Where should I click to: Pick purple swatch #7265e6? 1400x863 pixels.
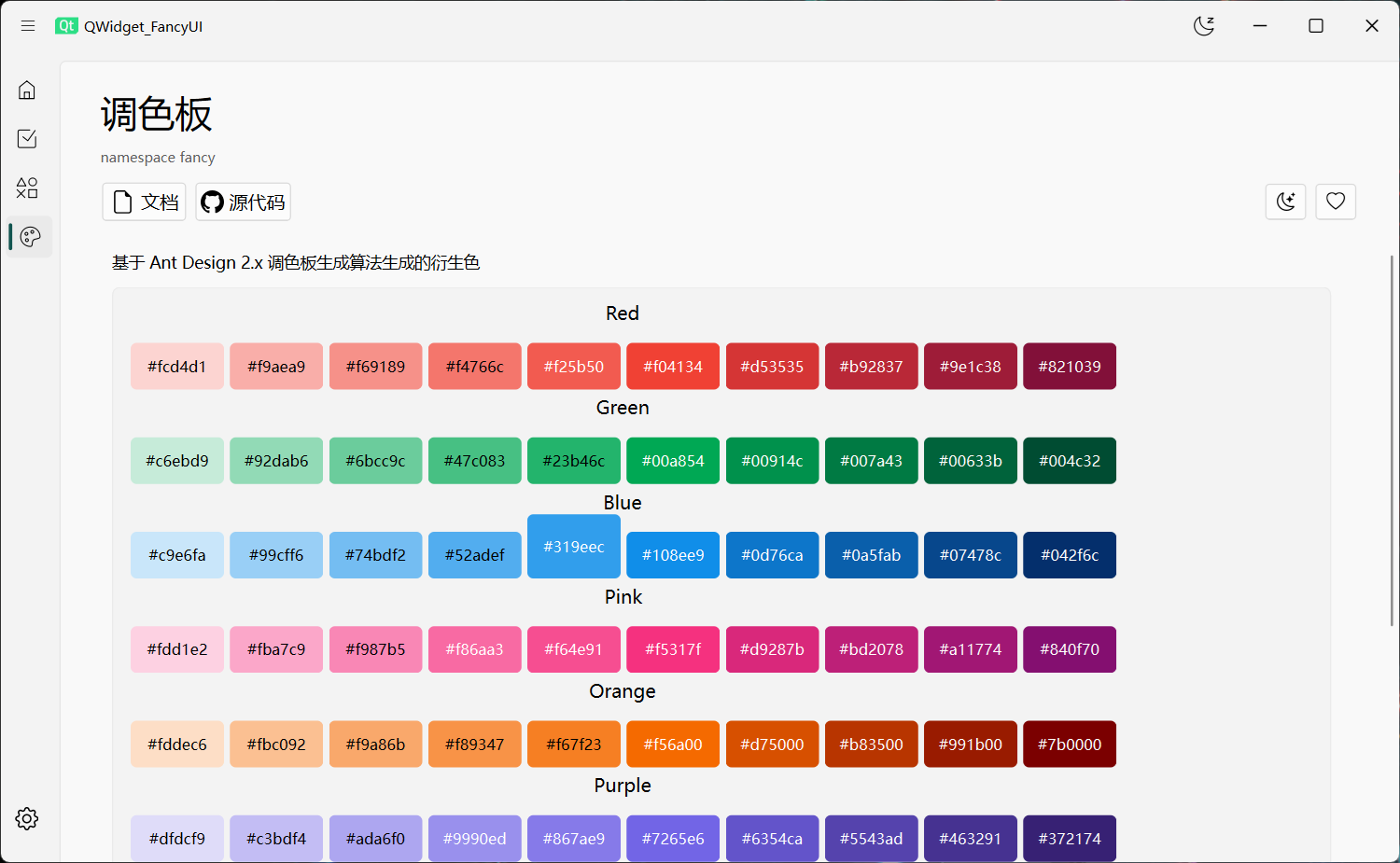coord(673,839)
